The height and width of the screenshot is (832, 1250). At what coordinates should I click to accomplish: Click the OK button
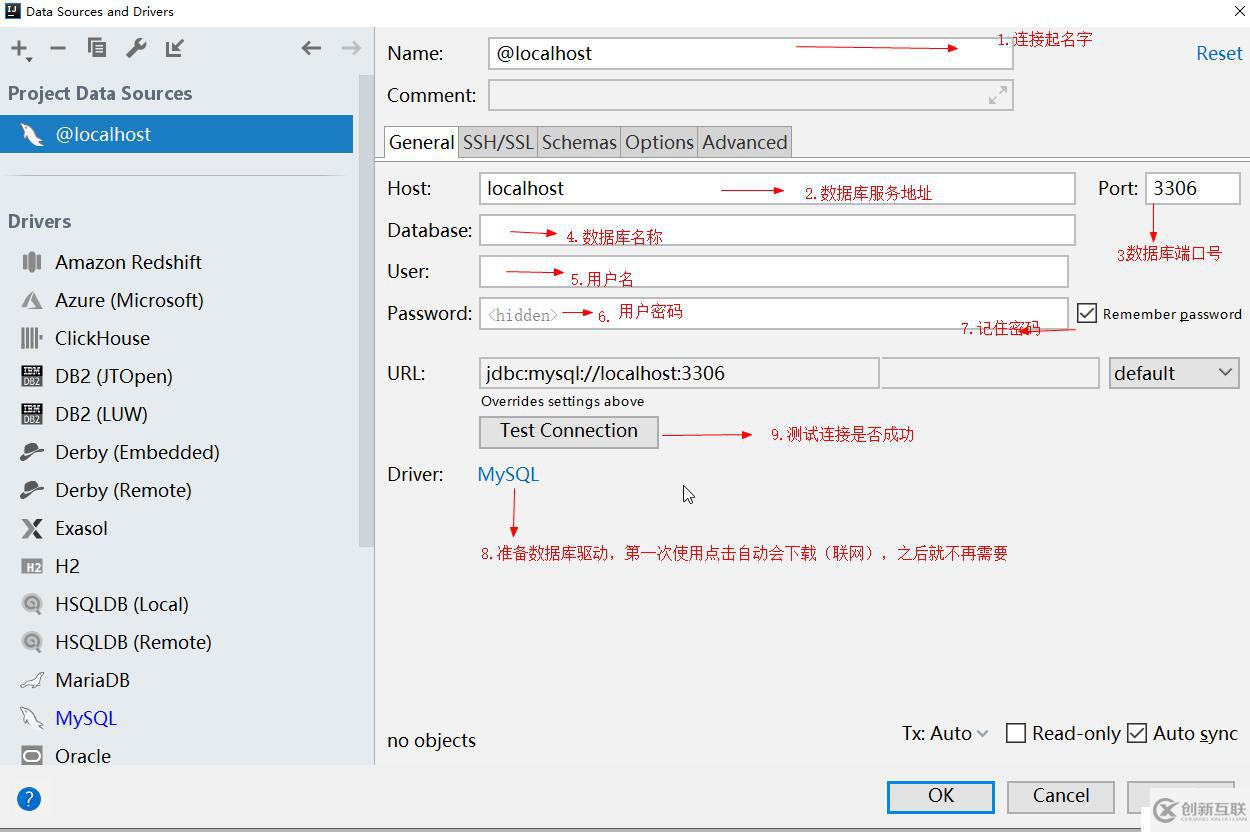pos(941,796)
